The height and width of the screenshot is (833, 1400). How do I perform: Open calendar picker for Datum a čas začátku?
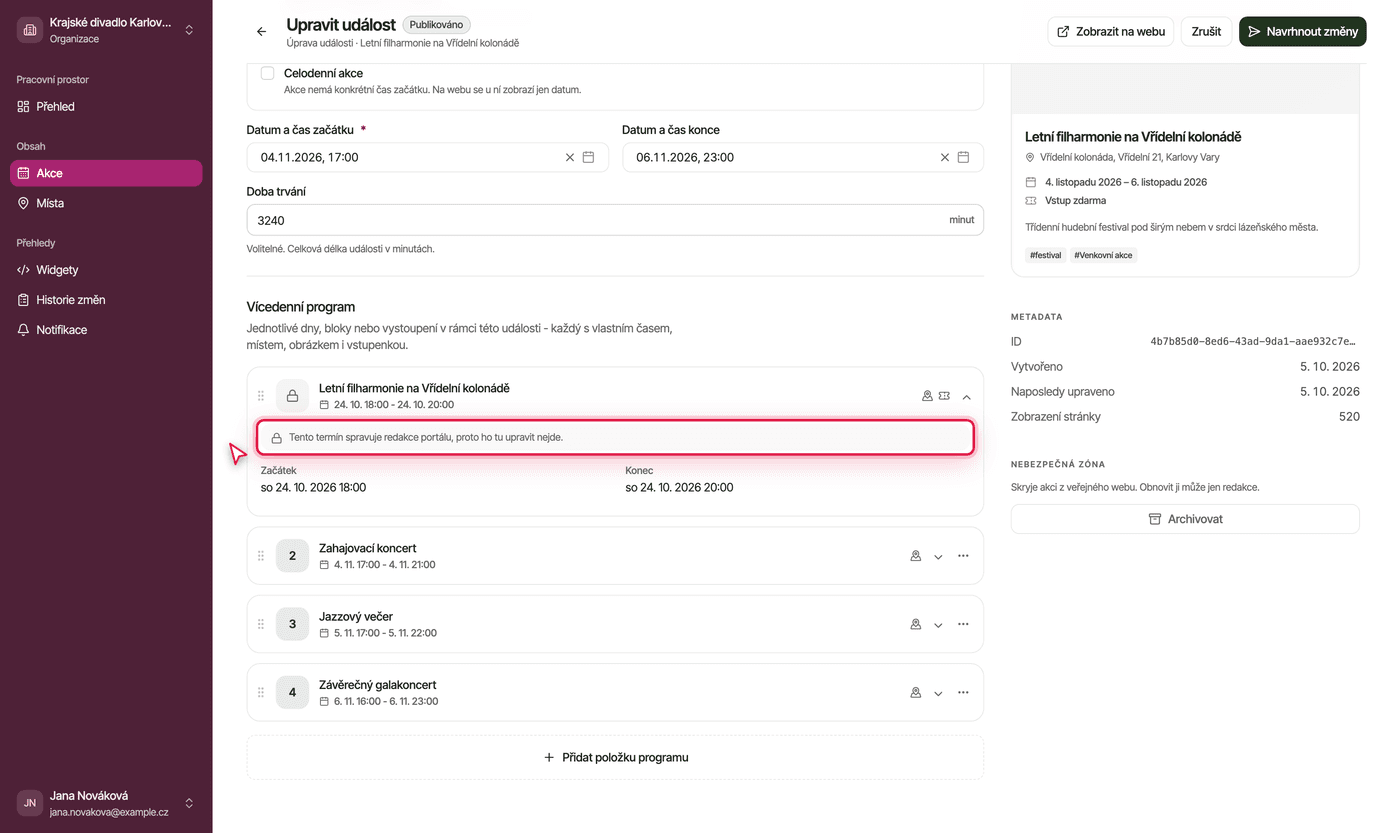tap(589, 157)
